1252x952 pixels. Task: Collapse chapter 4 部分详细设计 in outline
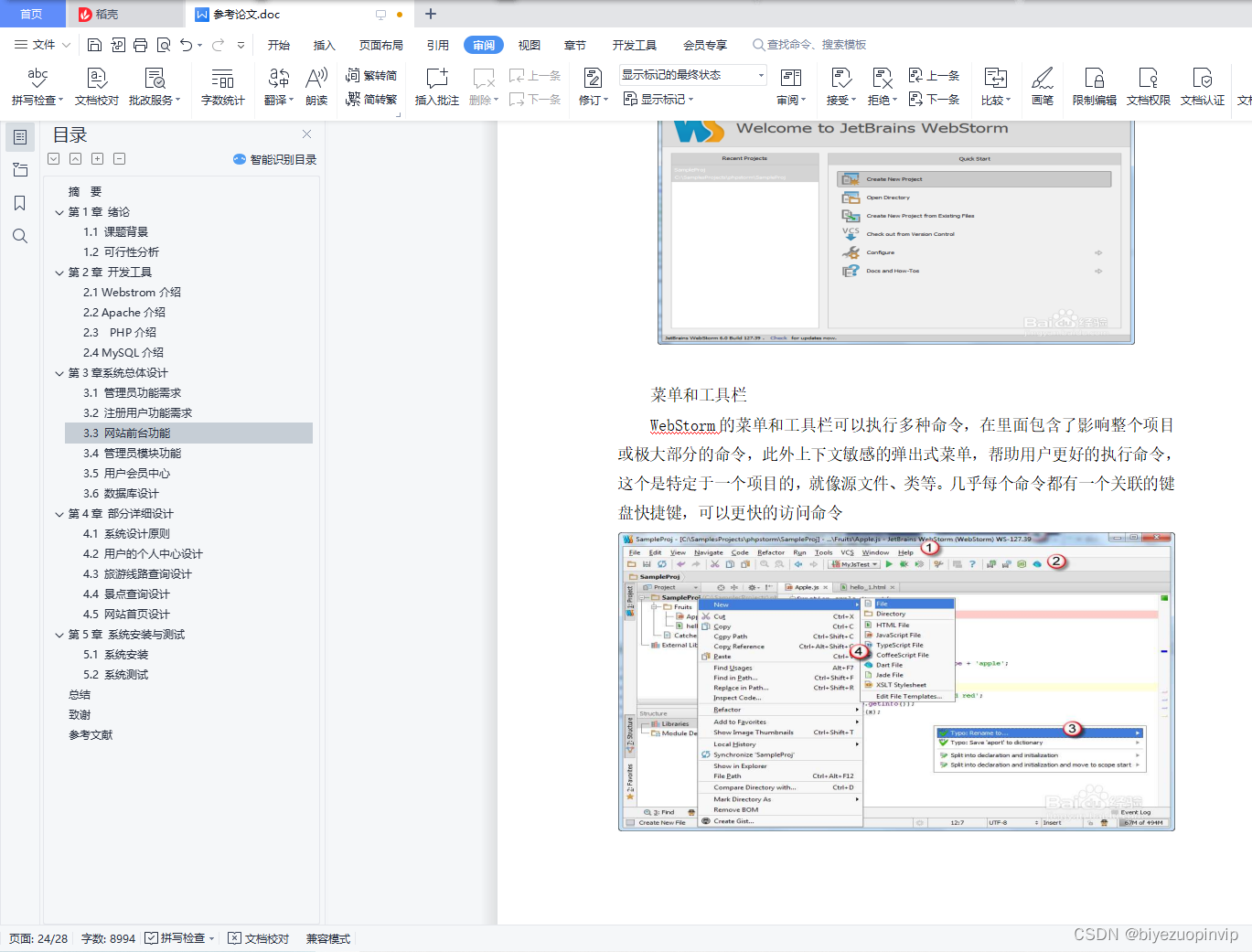[x=59, y=514]
